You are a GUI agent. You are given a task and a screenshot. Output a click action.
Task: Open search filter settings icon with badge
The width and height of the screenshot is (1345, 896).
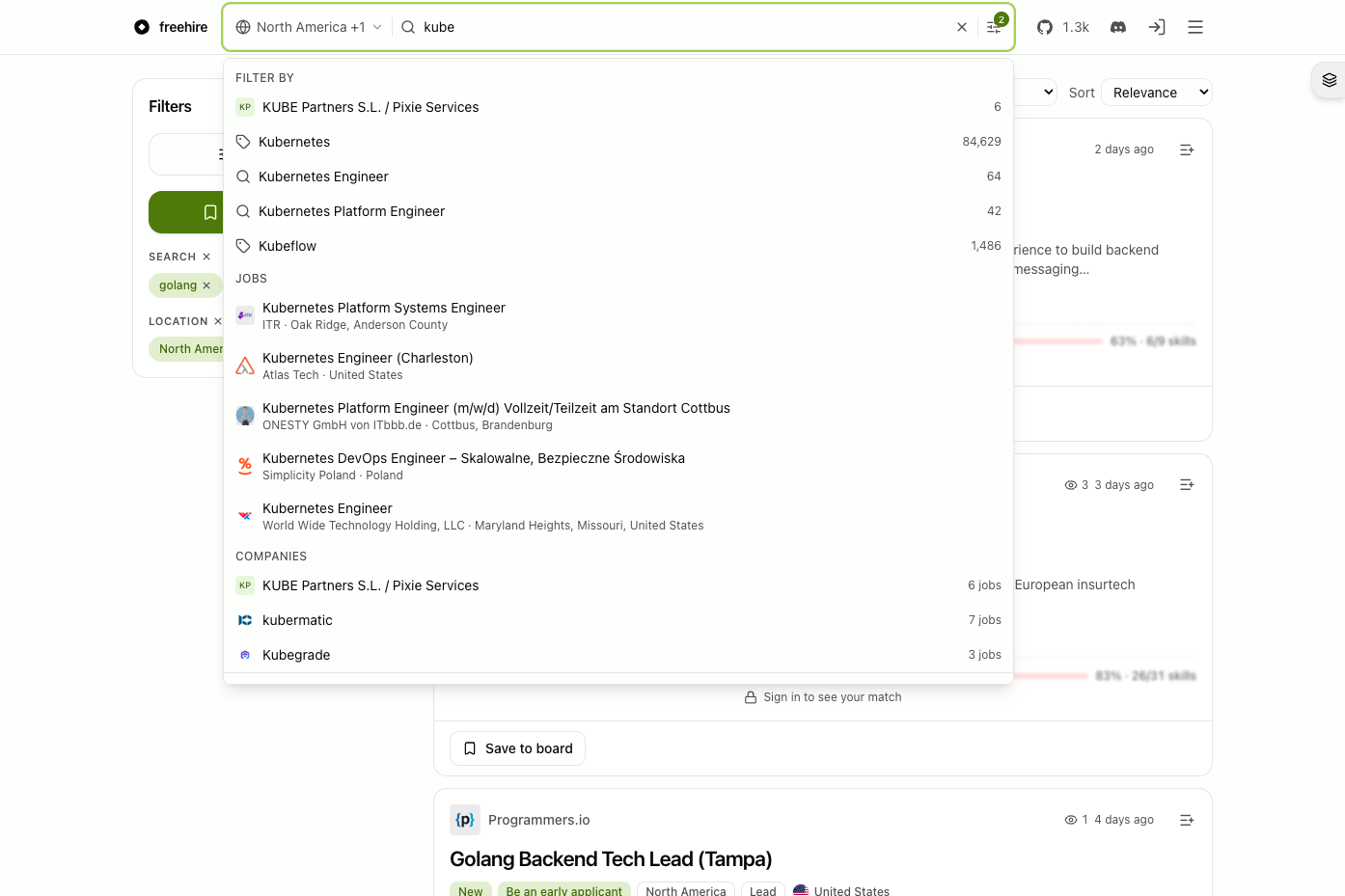995,26
